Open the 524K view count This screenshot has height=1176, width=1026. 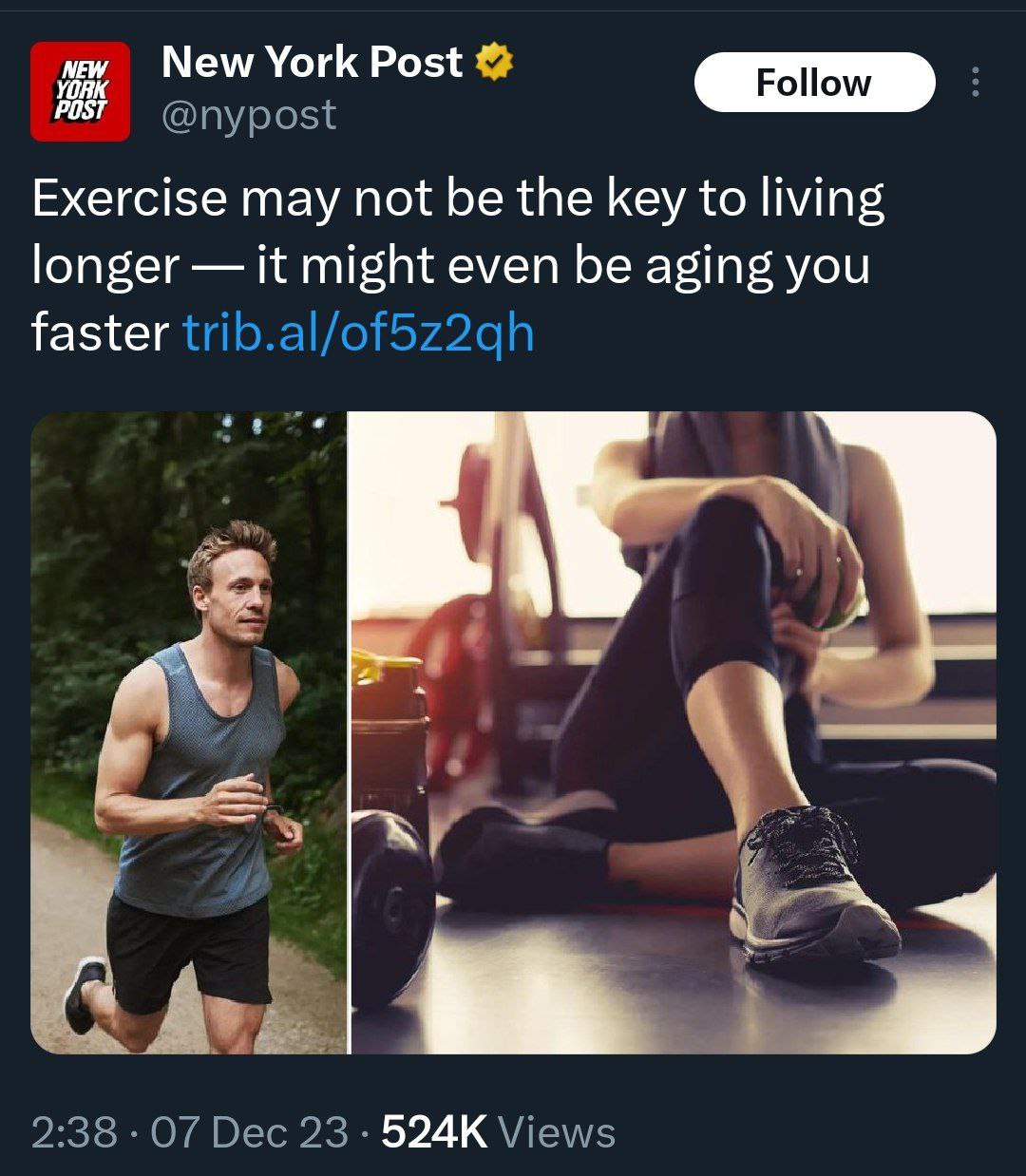[x=433, y=1132]
